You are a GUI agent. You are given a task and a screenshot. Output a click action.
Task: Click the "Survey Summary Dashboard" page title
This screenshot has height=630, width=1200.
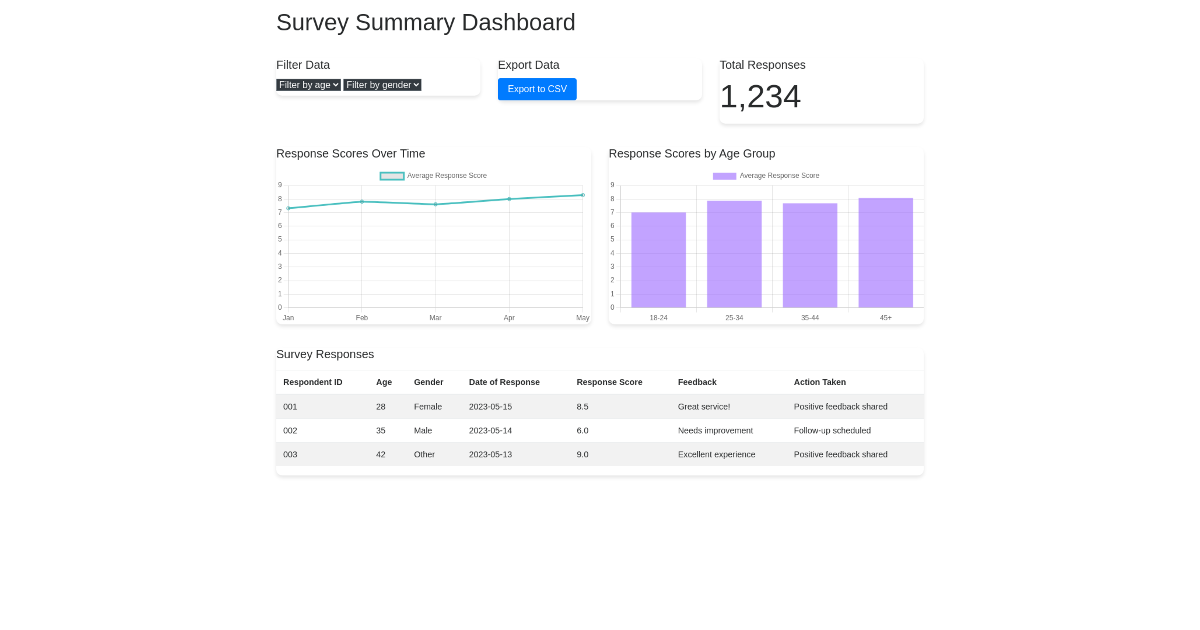426,22
